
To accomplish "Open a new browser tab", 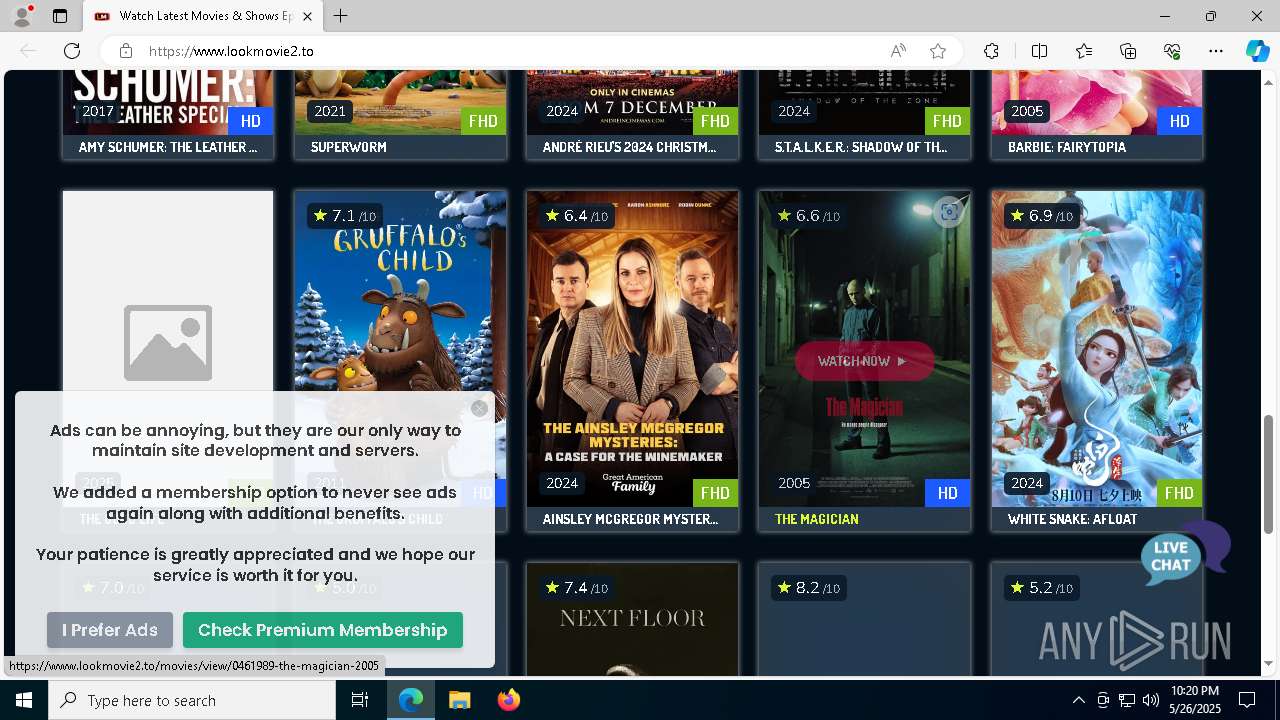I will [x=340, y=16].
